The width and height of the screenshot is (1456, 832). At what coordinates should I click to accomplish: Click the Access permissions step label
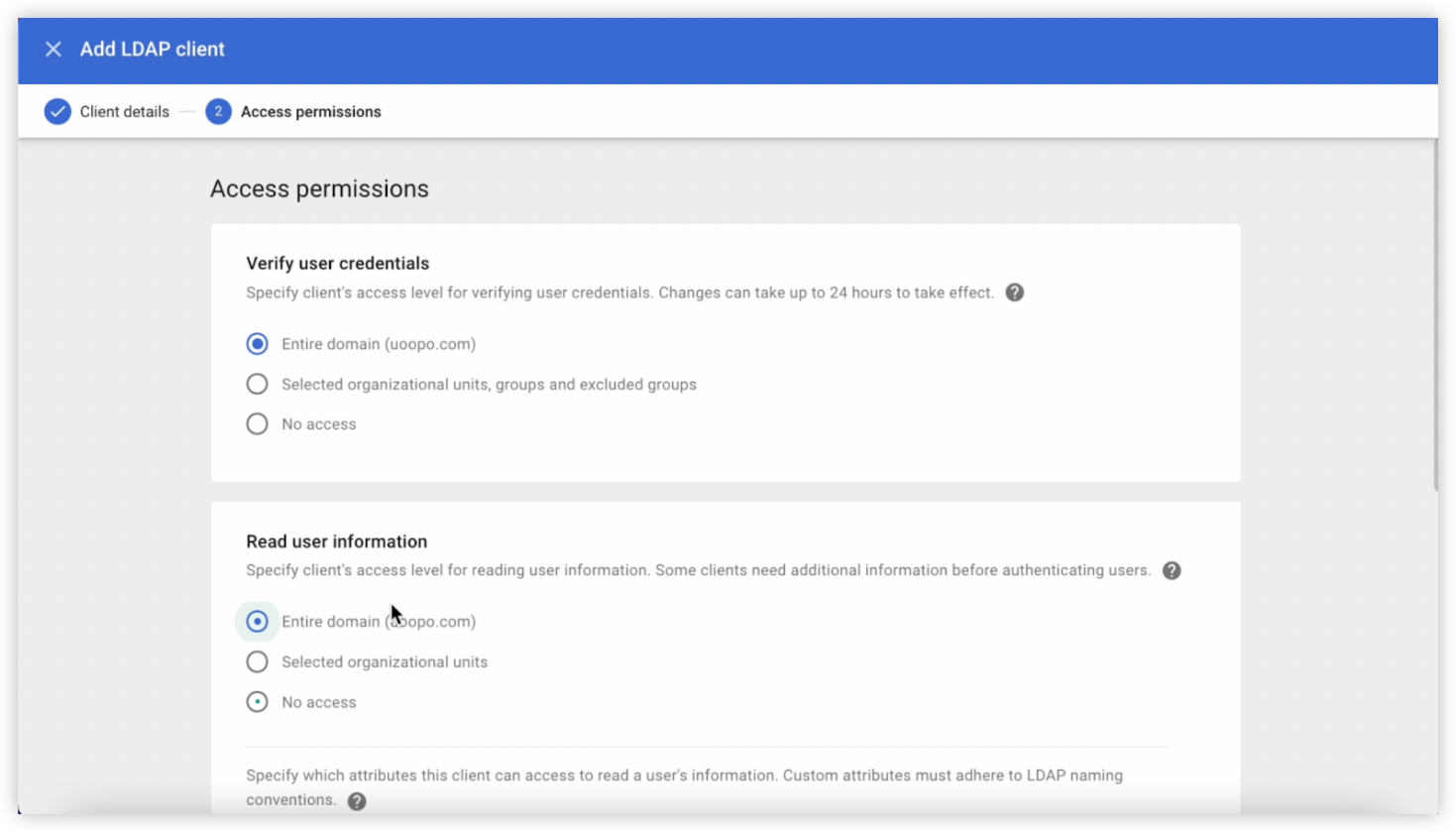point(311,112)
